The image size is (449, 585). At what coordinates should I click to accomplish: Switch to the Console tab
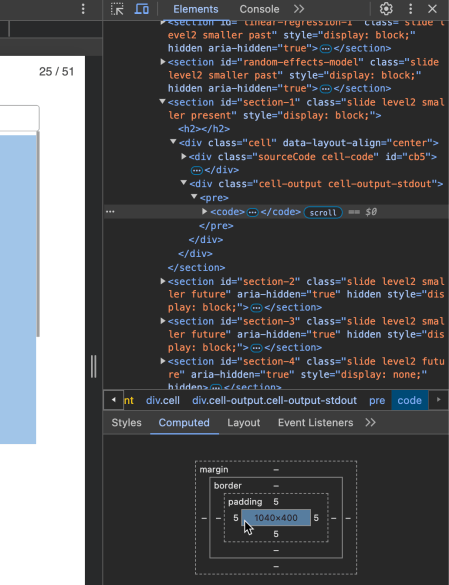click(259, 9)
